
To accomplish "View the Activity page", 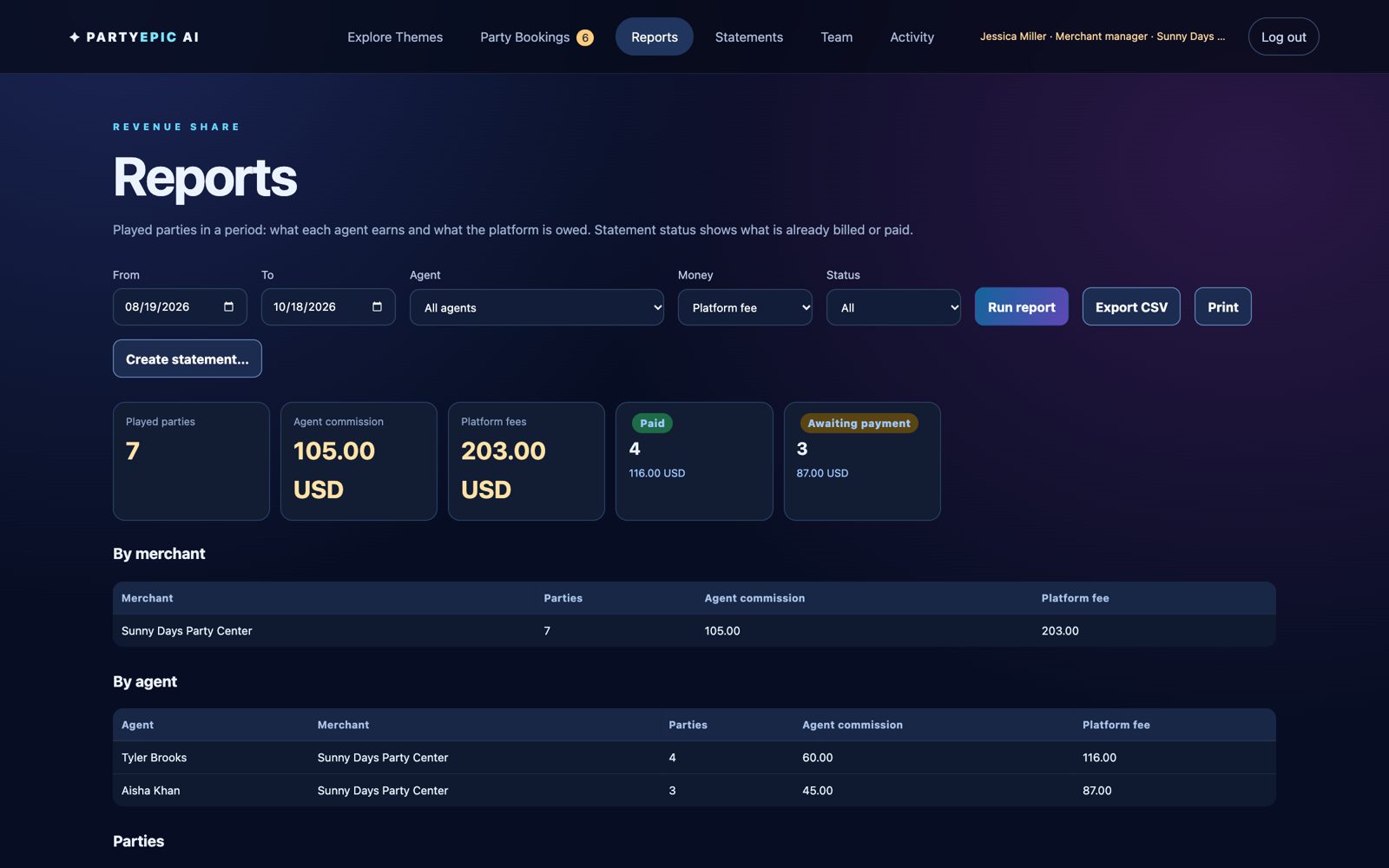I will click(x=912, y=37).
